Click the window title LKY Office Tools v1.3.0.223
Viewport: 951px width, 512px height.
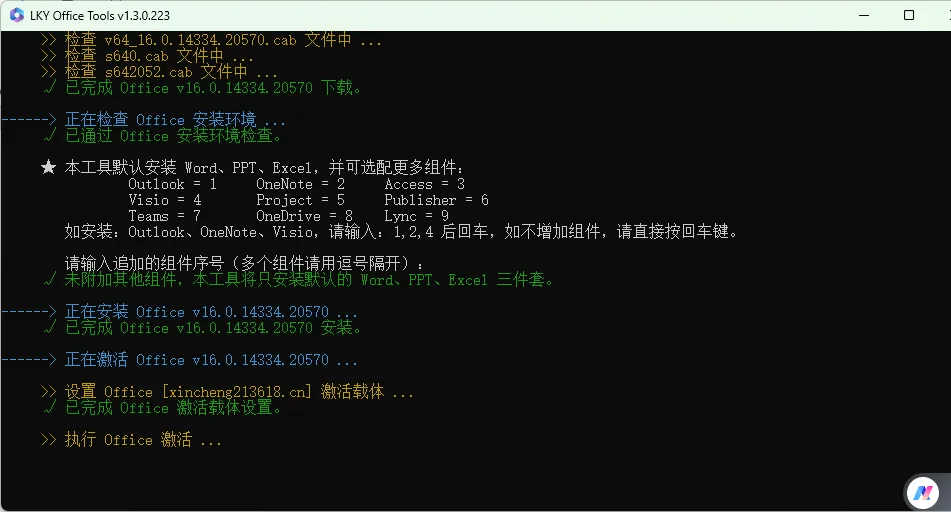point(100,16)
